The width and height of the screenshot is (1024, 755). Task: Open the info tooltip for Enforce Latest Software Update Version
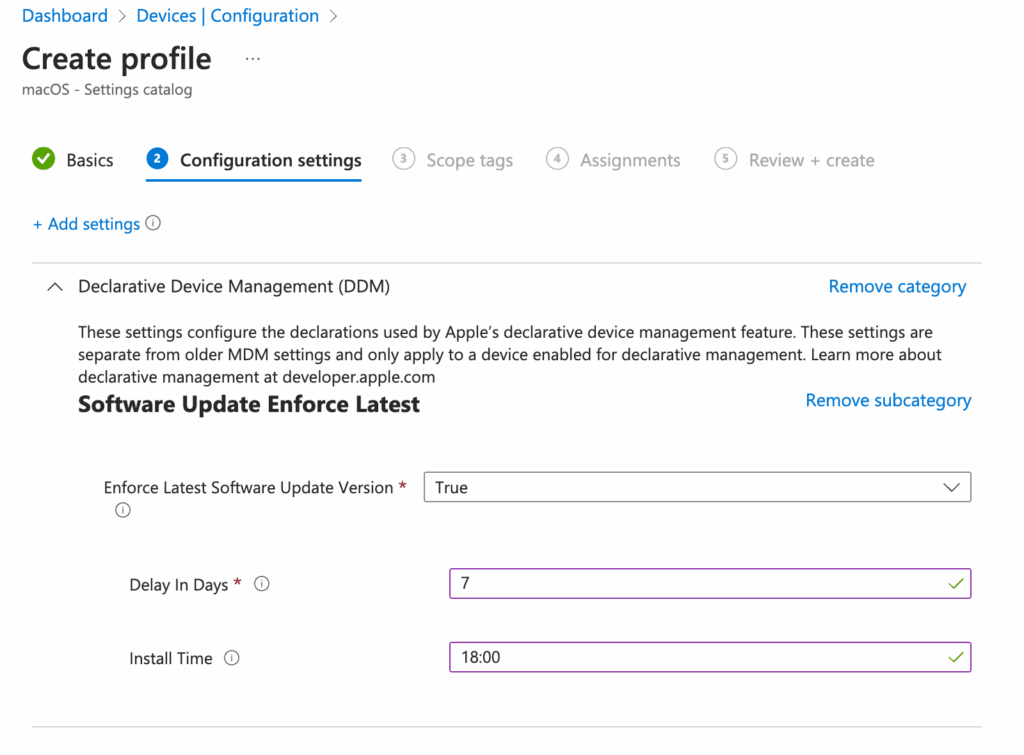coord(123,510)
